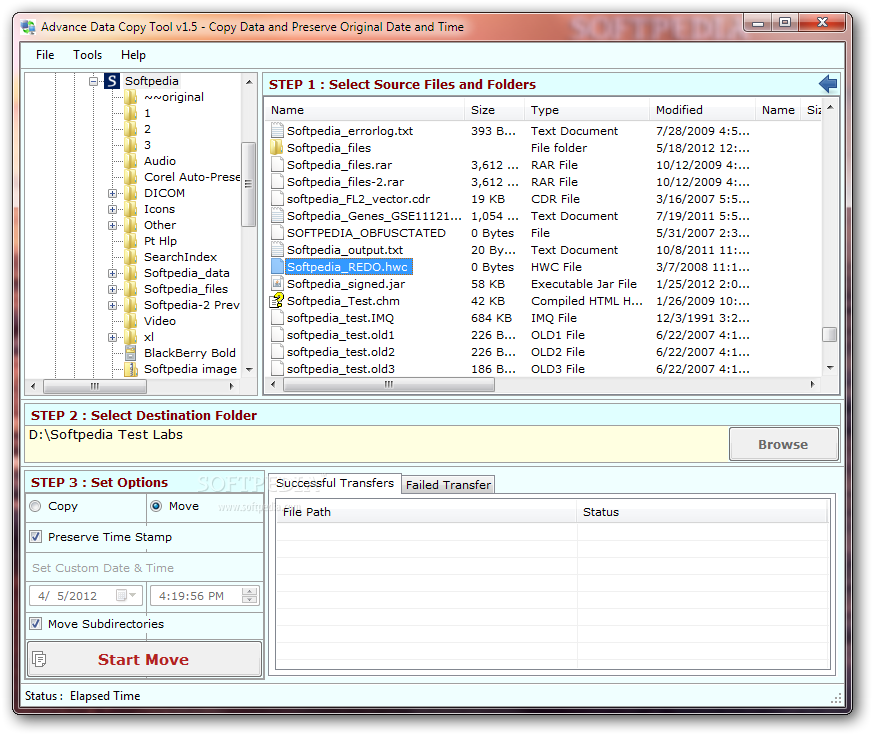This screenshot has width=873, height=735.
Task: Click the File Path column header
Action: pos(426,512)
